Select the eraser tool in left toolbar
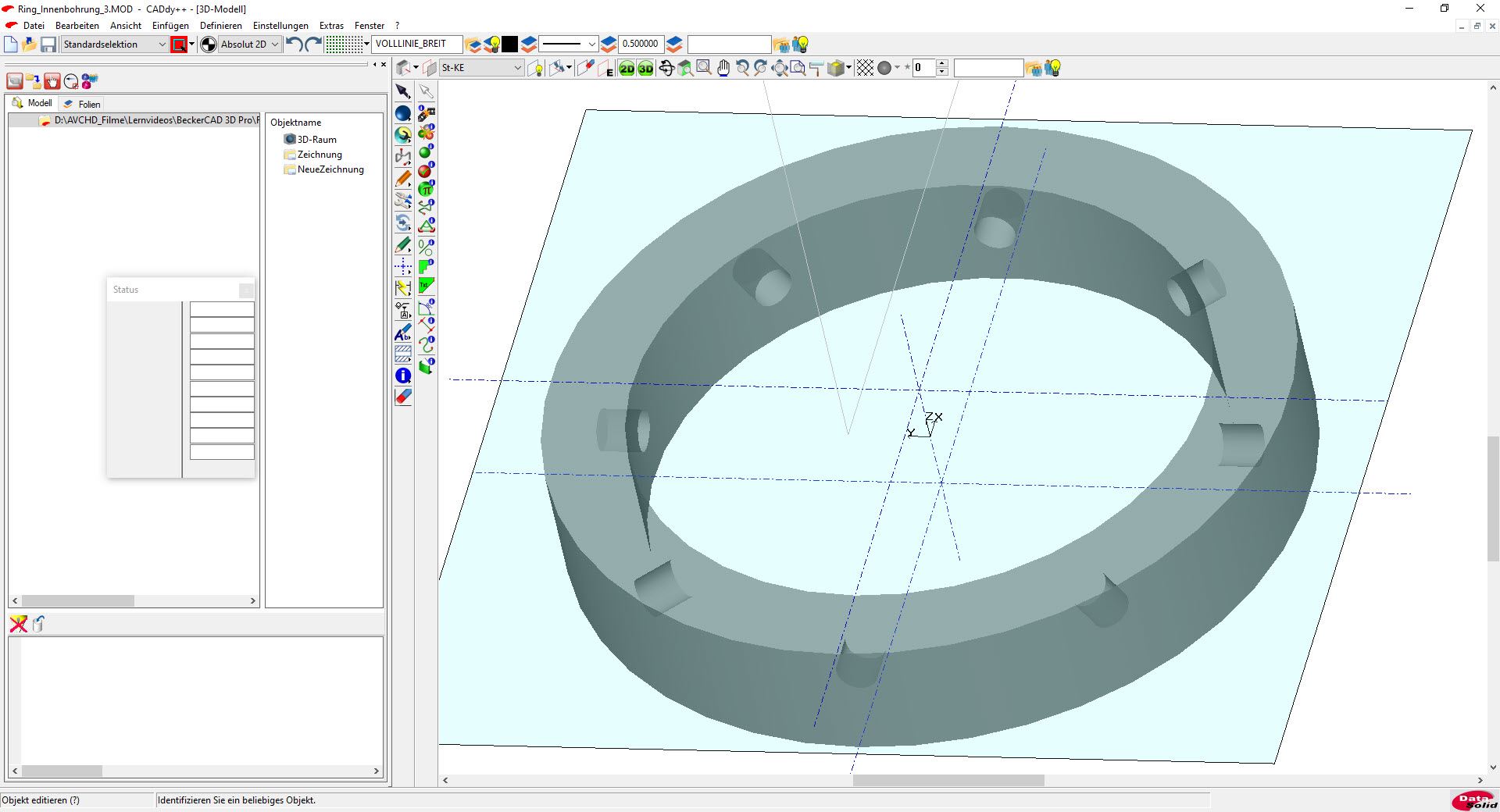Image resolution: width=1500 pixels, height=812 pixels. tap(403, 397)
